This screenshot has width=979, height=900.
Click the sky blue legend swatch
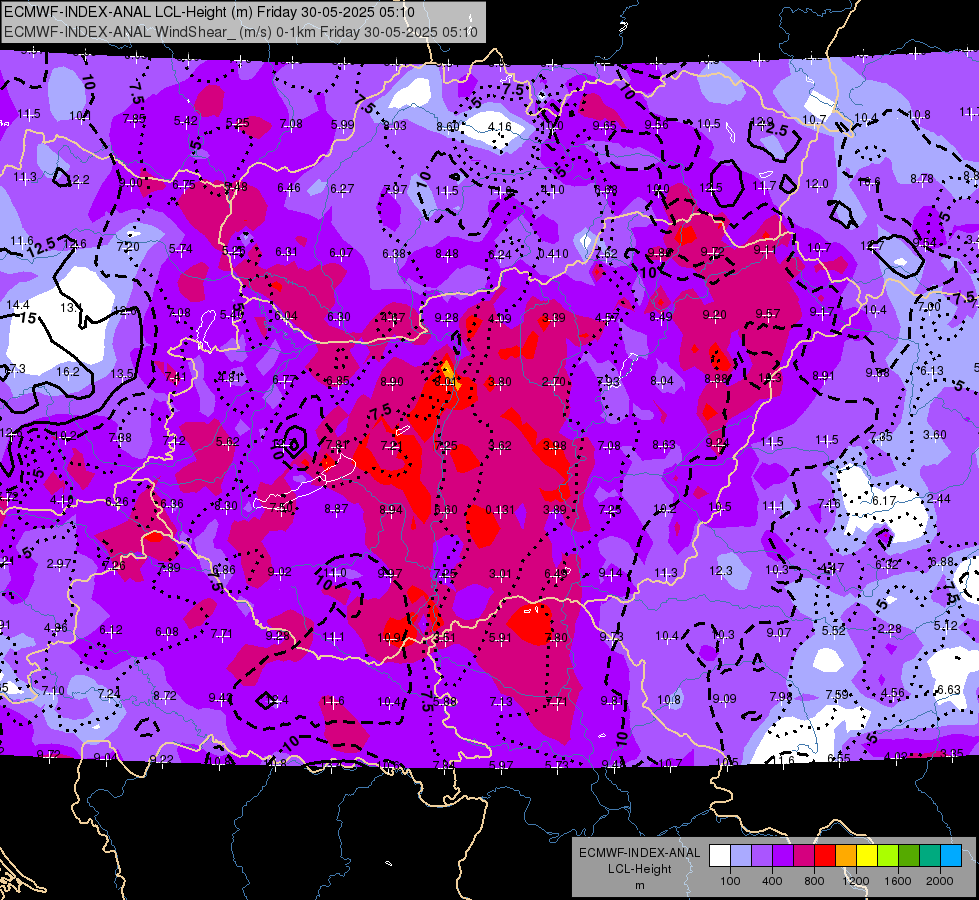point(951,856)
